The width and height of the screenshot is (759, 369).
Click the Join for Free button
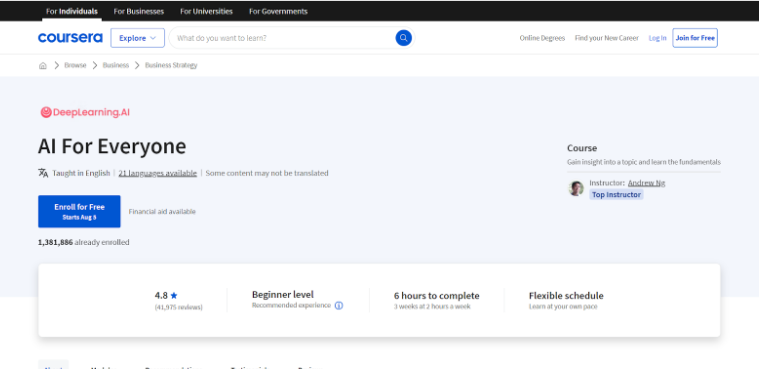click(x=695, y=38)
